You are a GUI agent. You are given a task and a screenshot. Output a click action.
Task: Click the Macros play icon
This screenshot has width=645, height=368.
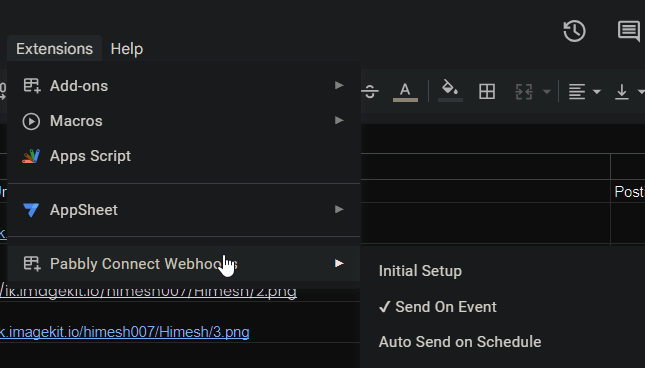click(31, 121)
